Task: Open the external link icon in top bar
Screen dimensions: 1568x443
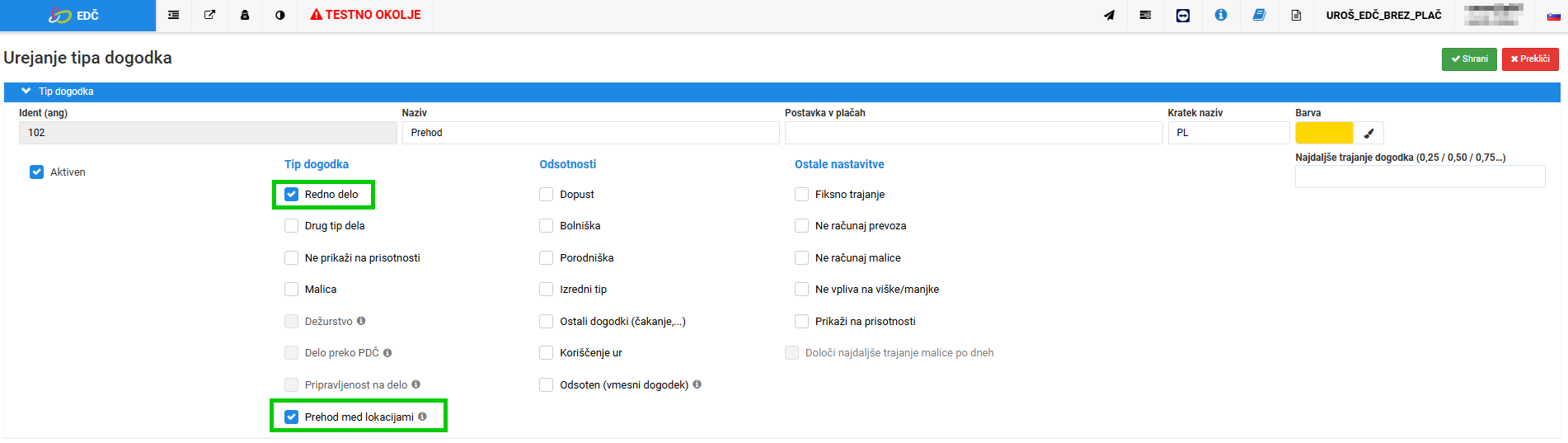Action: (x=209, y=15)
